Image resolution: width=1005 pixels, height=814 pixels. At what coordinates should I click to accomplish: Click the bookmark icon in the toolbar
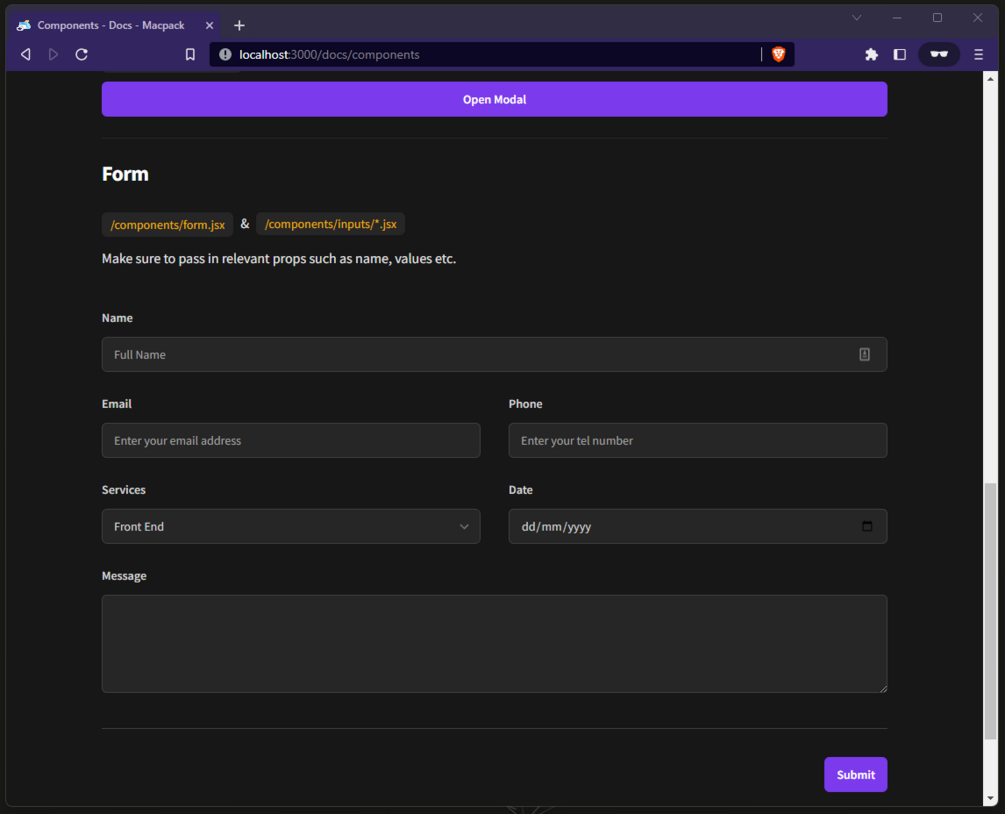pos(190,54)
